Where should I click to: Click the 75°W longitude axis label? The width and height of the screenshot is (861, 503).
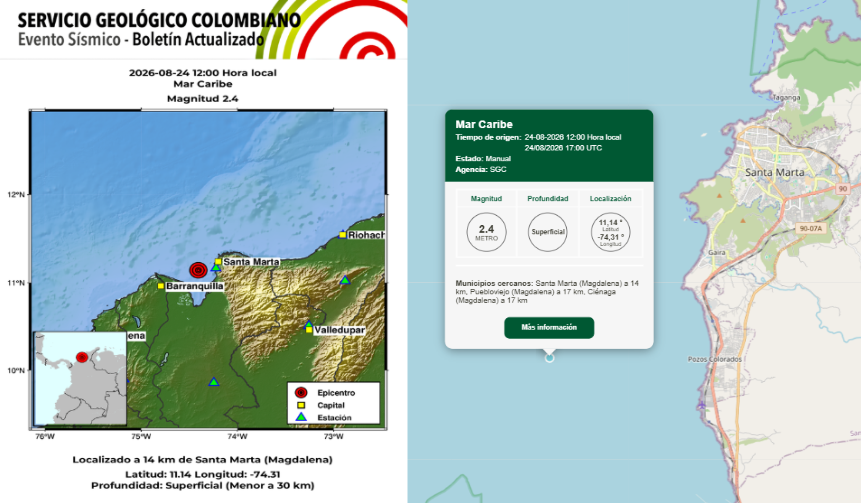pos(141,437)
